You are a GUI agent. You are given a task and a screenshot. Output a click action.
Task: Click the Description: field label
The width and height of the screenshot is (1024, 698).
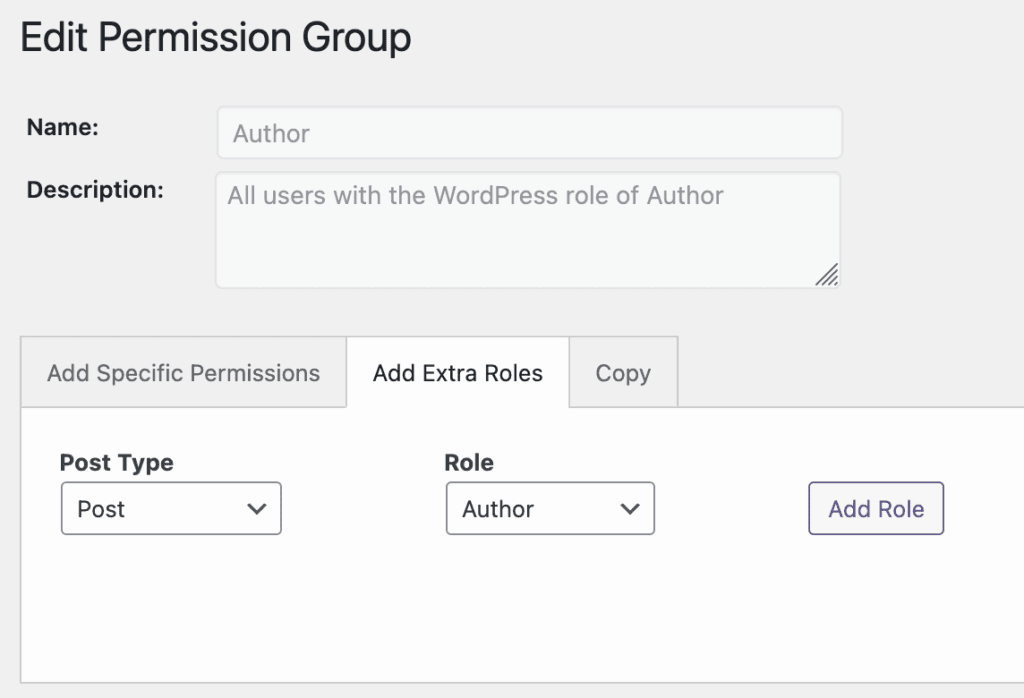tap(95, 190)
